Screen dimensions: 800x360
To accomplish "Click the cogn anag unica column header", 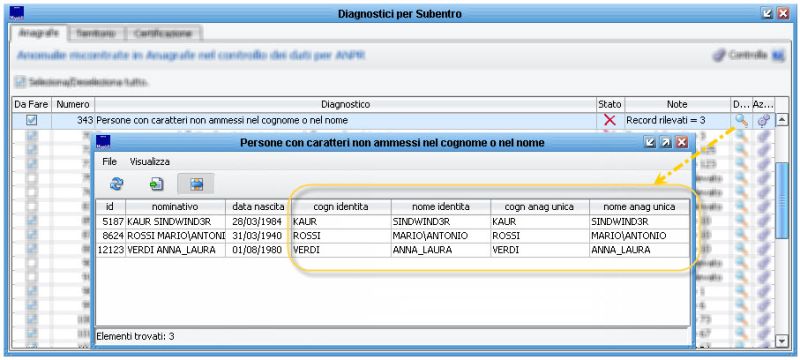I will (x=540, y=207).
